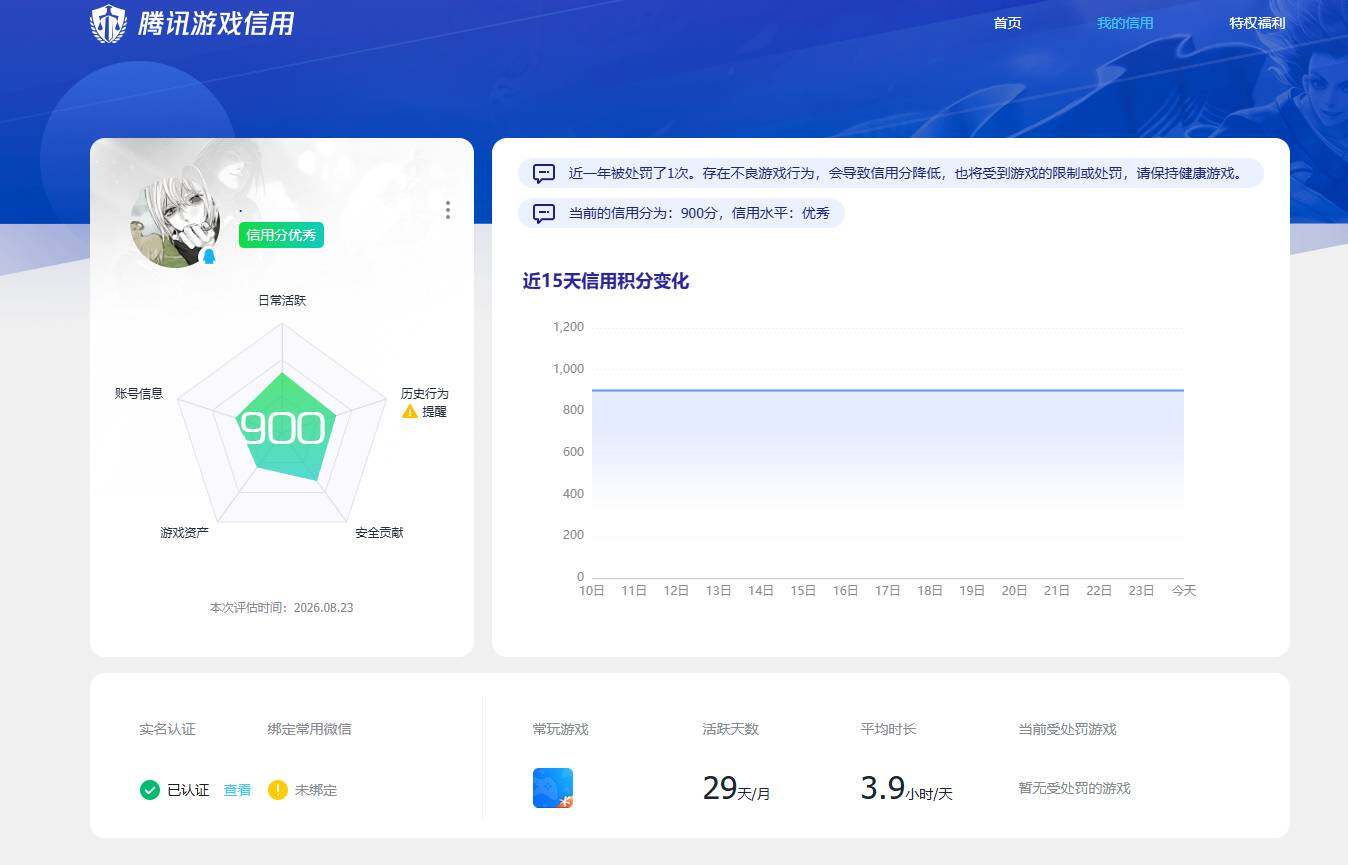The width and height of the screenshot is (1348, 865).
Task: Click the 绑定常用微信 label
Action: tap(309, 729)
